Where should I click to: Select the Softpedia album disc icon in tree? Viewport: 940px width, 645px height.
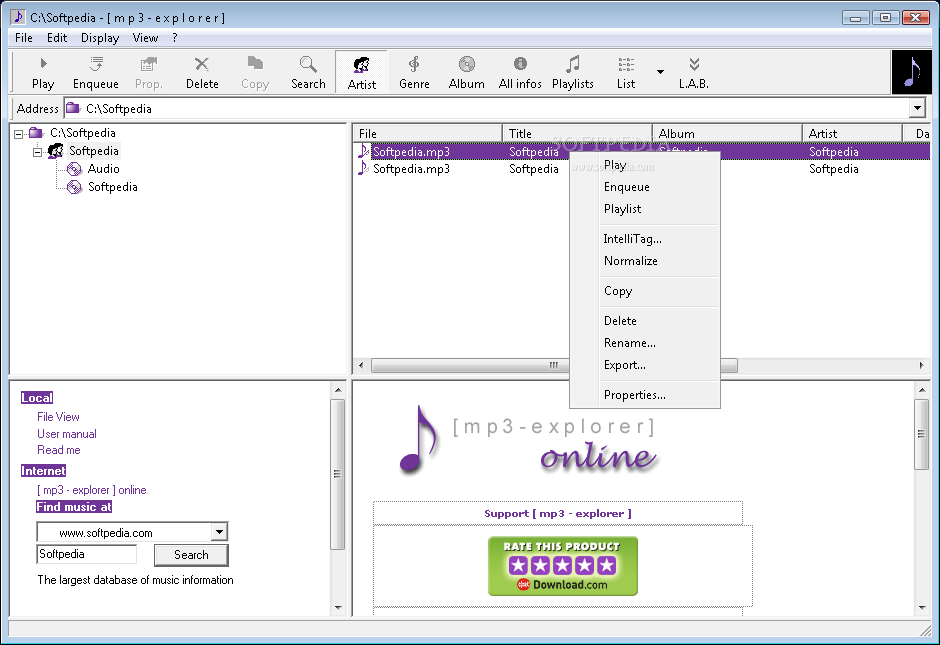[x=74, y=187]
